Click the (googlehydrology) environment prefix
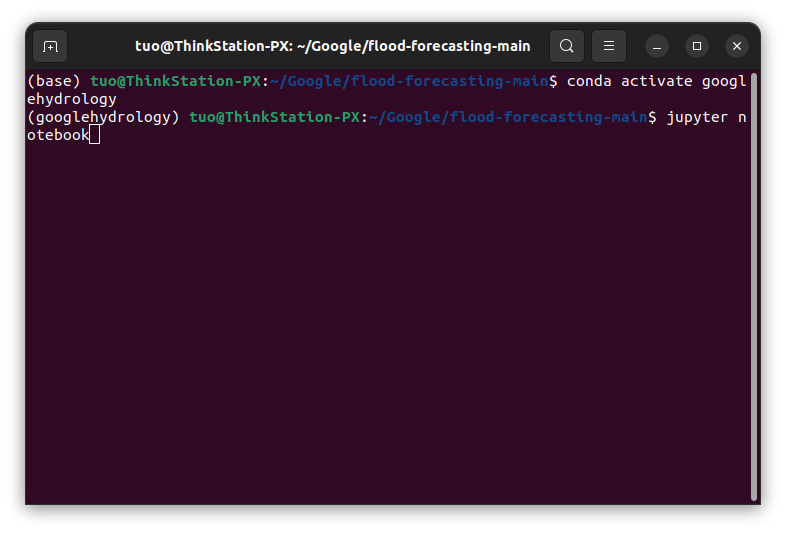The height and width of the screenshot is (533, 786). (103, 117)
